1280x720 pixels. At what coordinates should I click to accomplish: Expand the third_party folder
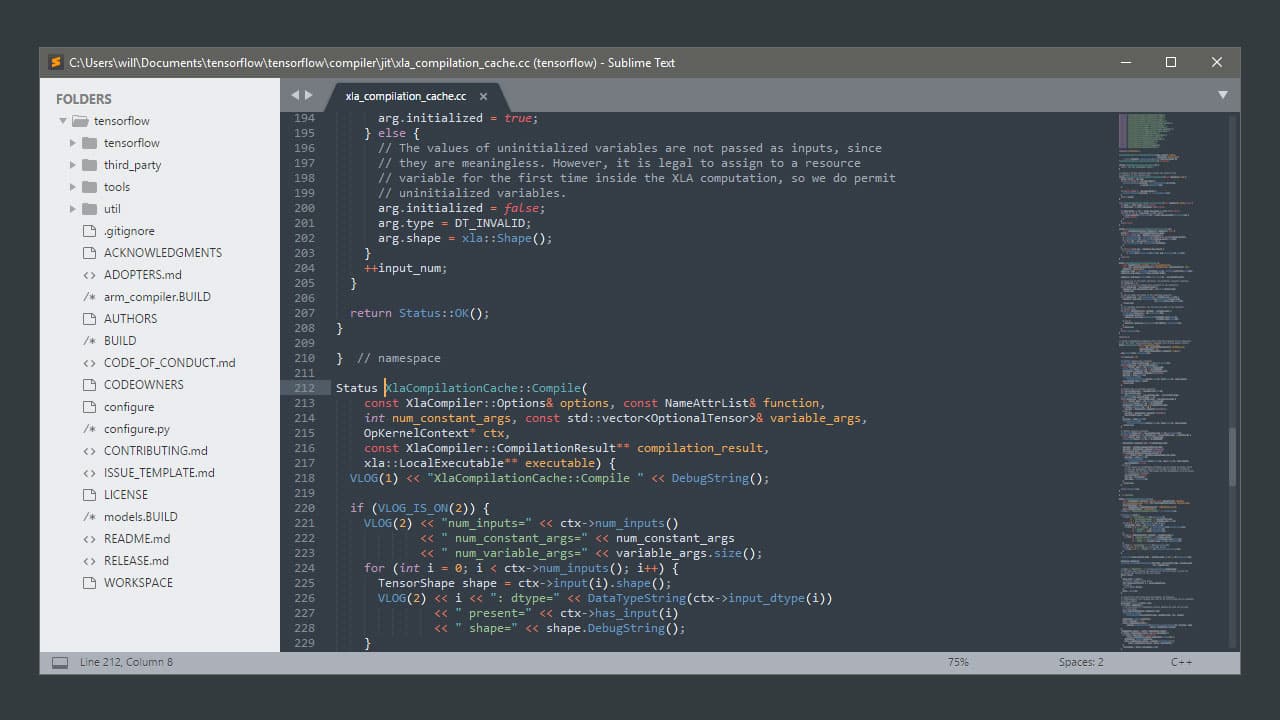(72, 164)
